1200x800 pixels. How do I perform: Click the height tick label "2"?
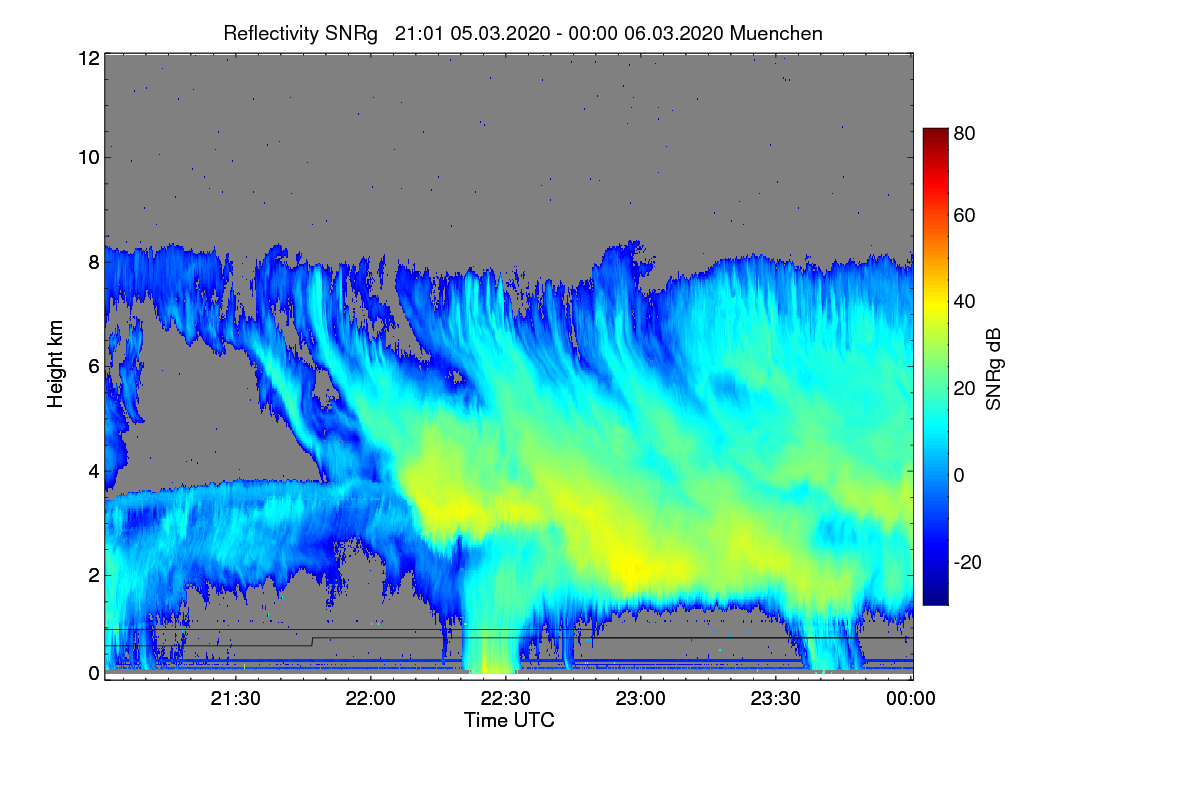click(x=94, y=575)
